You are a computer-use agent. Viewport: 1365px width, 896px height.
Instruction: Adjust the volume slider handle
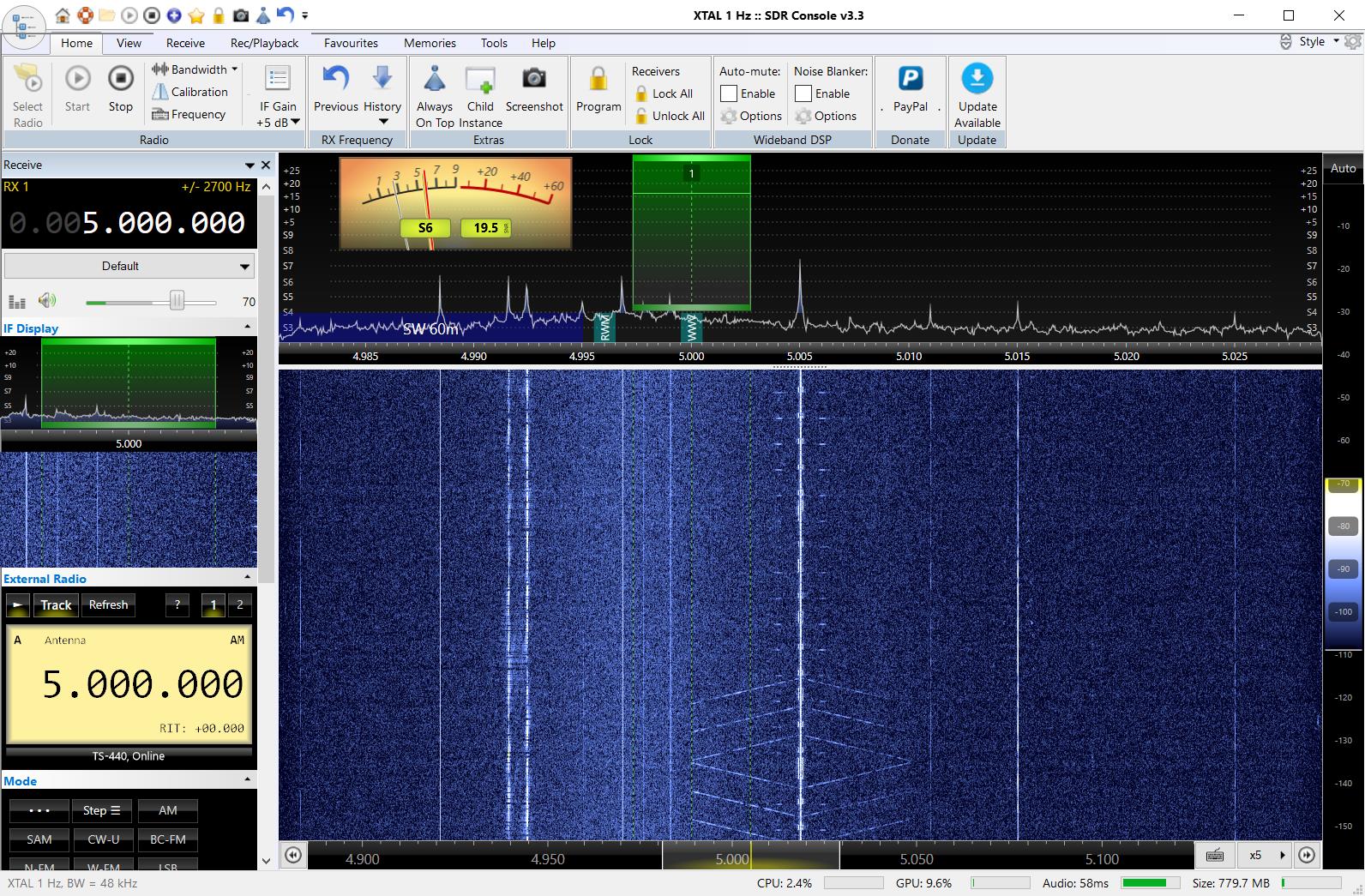pyautogui.click(x=177, y=300)
